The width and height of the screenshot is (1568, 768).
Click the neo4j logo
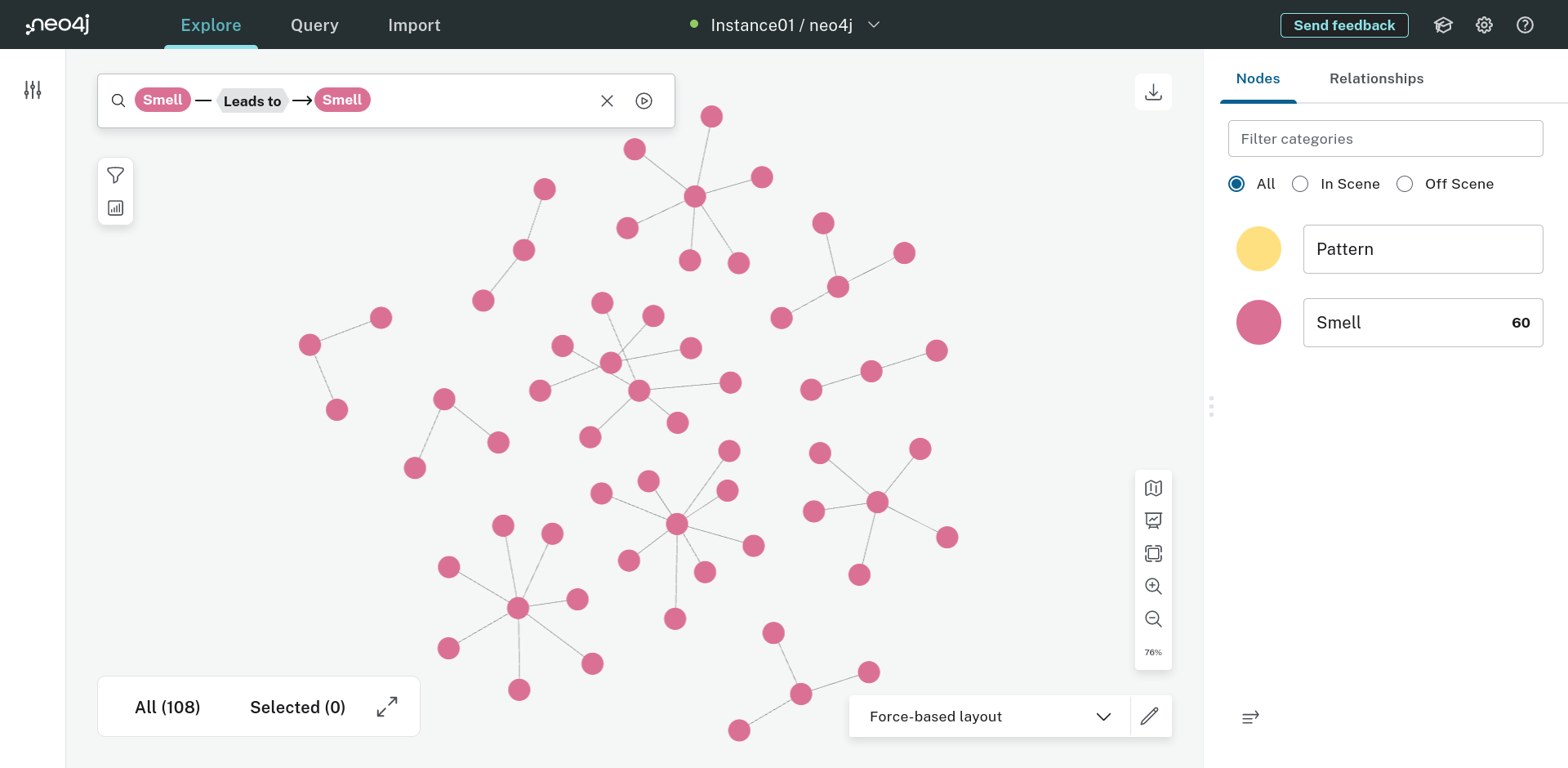click(x=57, y=25)
